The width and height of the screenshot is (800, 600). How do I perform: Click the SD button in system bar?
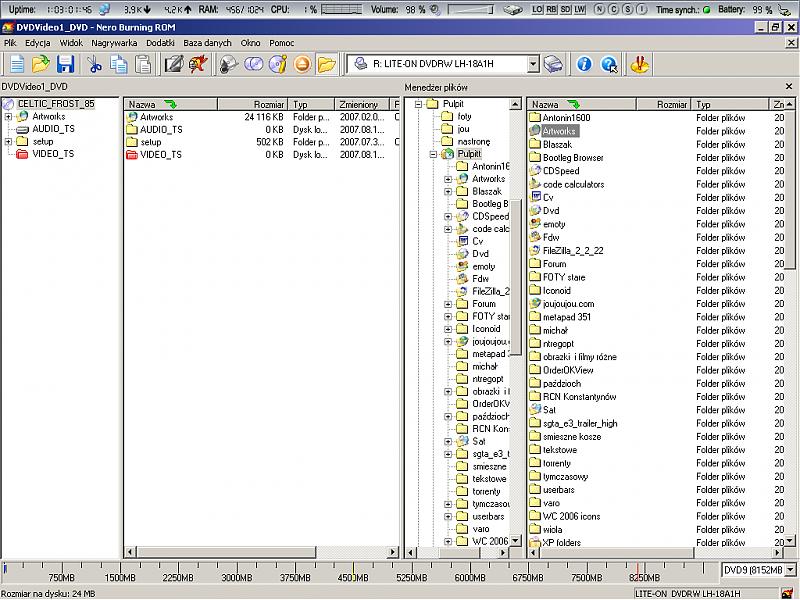point(566,9)
